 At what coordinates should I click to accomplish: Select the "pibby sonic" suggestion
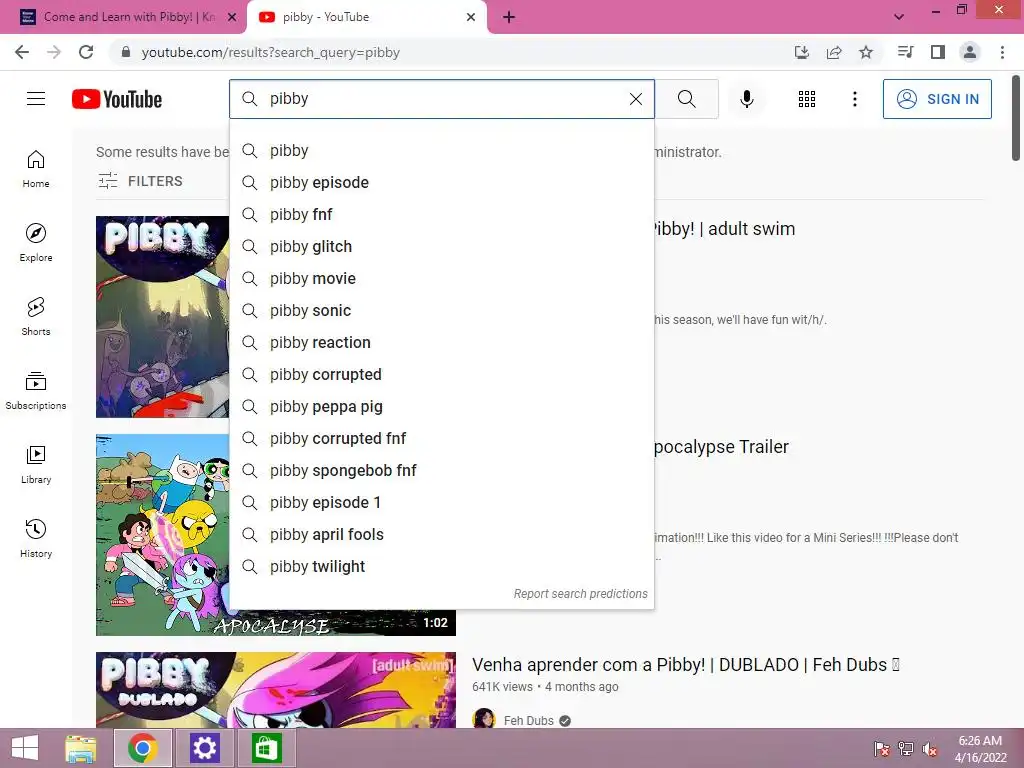tap(441, 311)
